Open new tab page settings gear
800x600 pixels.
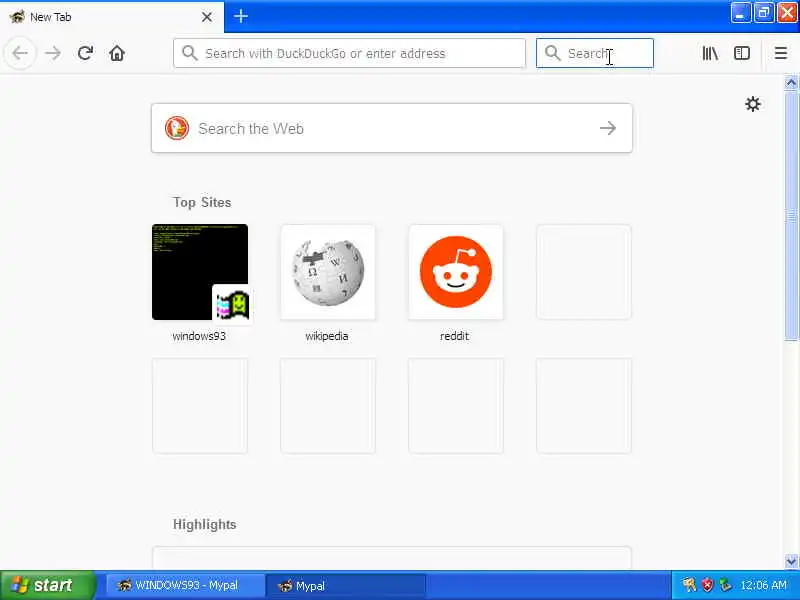[x=753, y=104]
